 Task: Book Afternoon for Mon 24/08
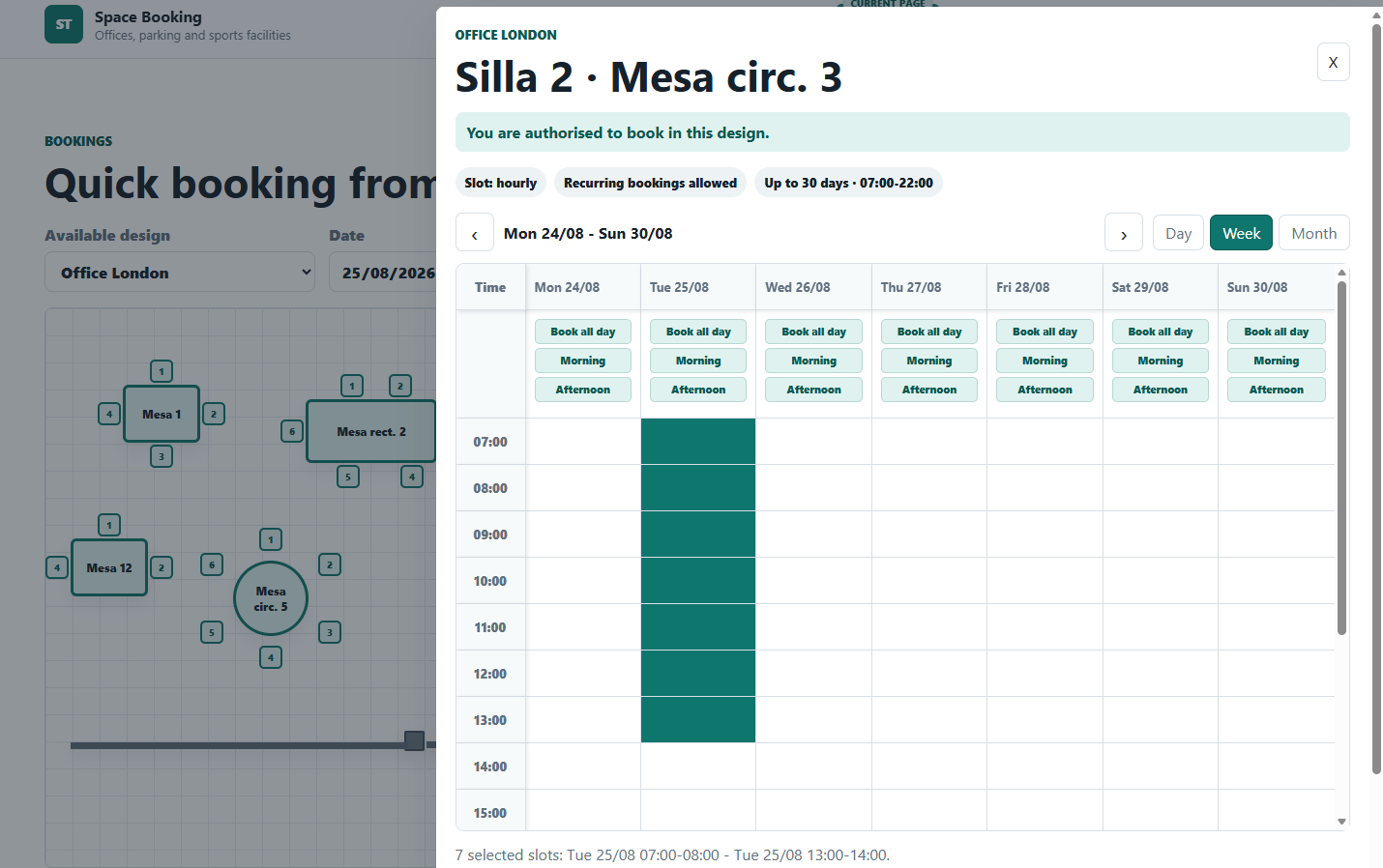[583, 390]
